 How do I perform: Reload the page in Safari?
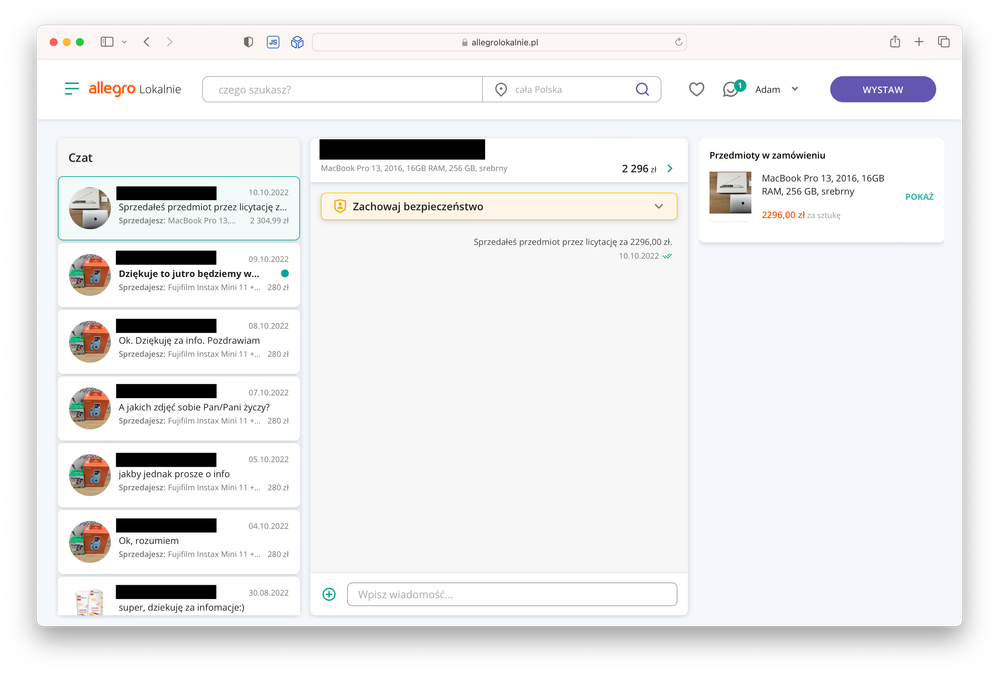point(679,42)
